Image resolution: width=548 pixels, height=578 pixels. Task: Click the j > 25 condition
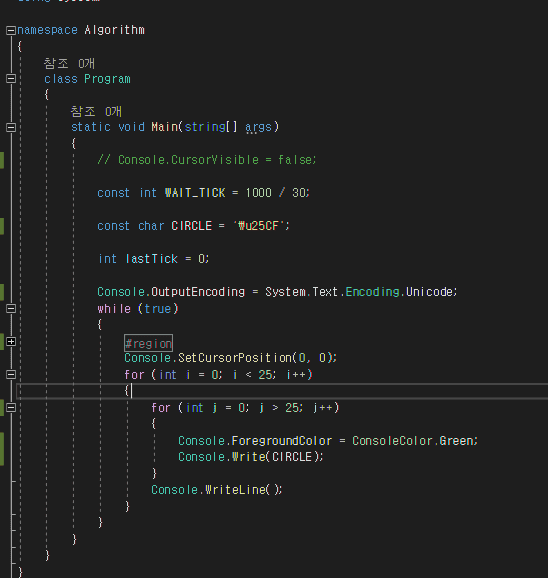pyautogui.click(x=280, y=408)
